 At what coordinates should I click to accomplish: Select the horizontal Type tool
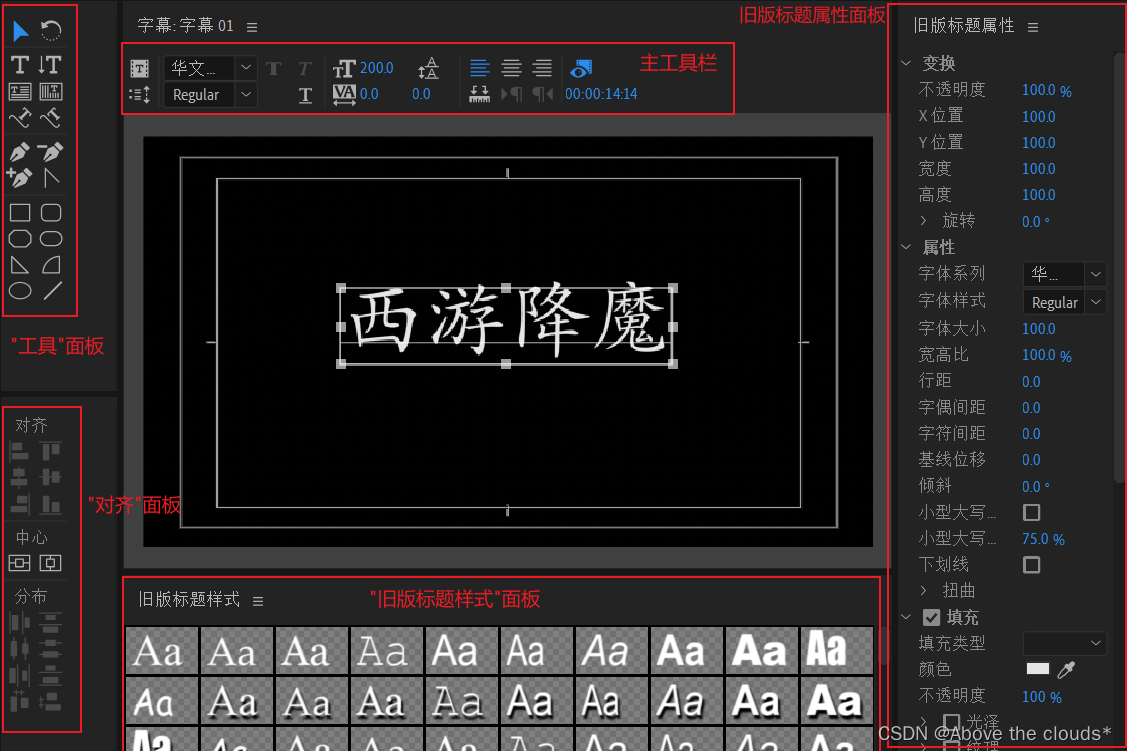20,65
